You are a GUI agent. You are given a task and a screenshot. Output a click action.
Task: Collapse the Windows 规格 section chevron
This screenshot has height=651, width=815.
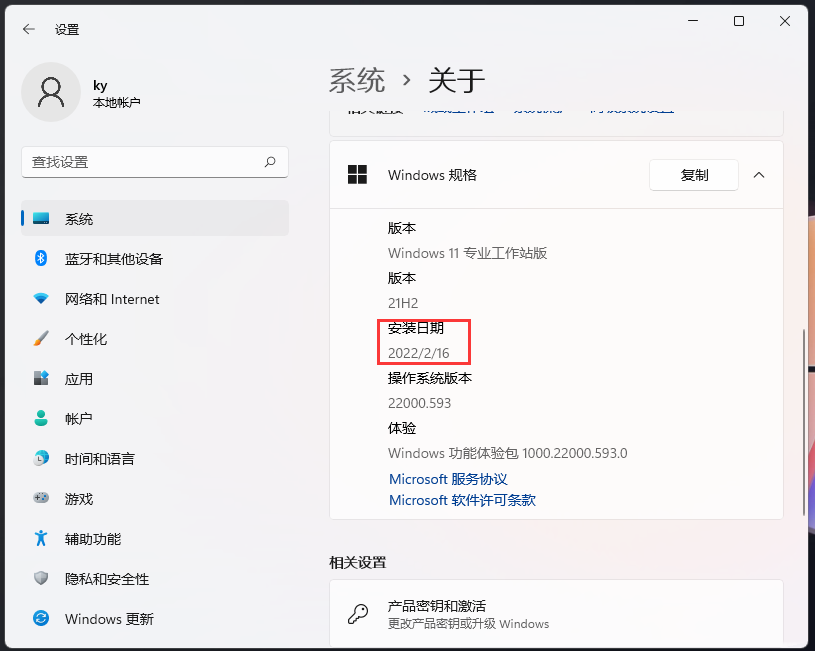(x=759, y=175)
